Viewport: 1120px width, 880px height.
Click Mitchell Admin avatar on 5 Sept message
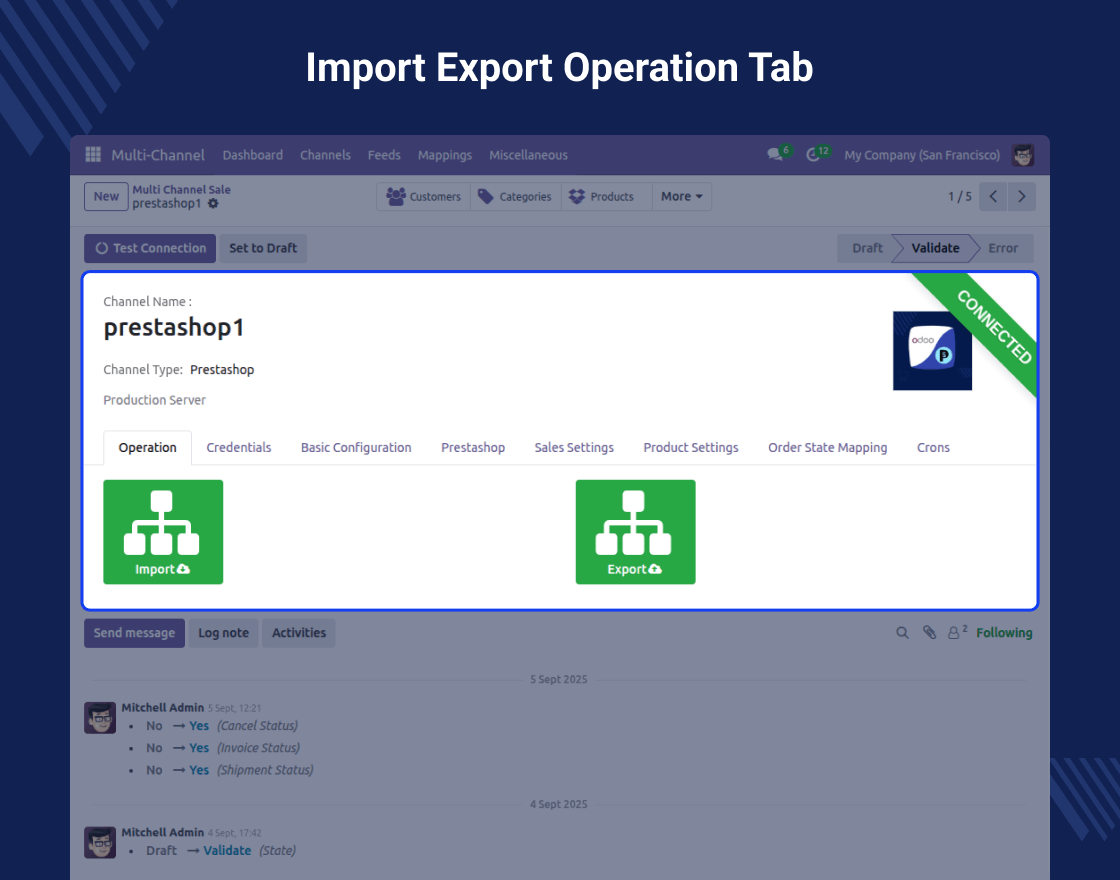coord(100,717)
